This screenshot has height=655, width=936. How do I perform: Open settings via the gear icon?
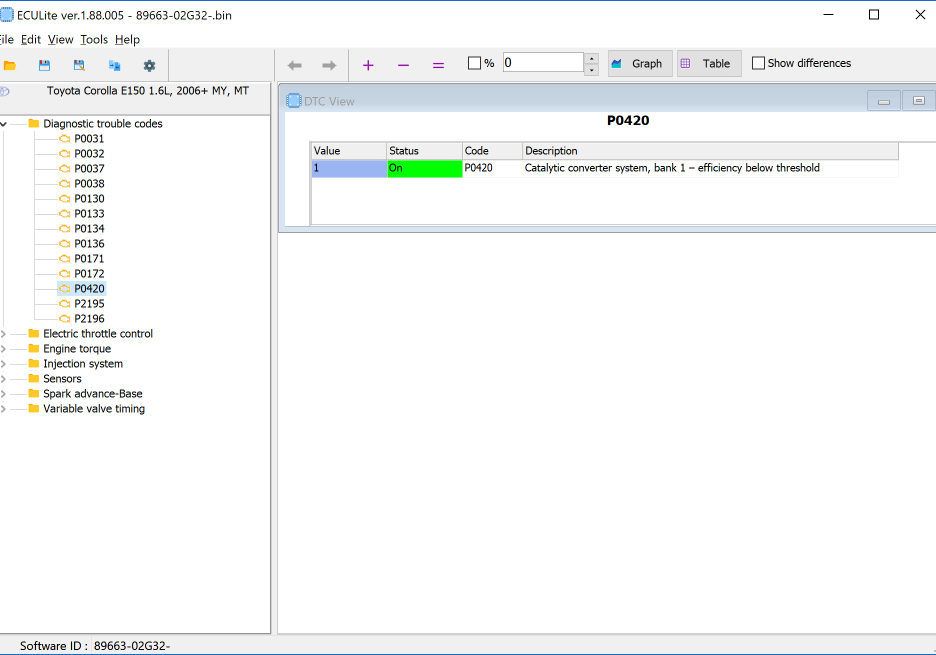click(149, 66)
